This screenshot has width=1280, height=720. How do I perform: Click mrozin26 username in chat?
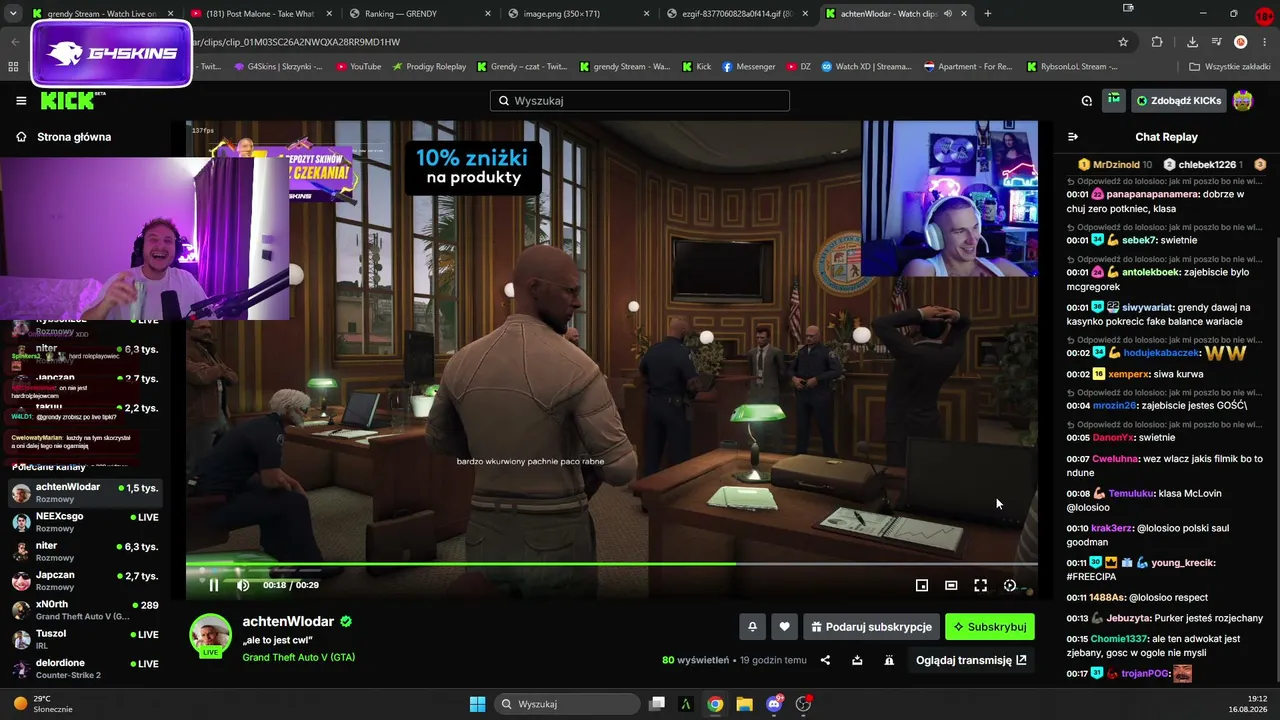pos(1114,405)
